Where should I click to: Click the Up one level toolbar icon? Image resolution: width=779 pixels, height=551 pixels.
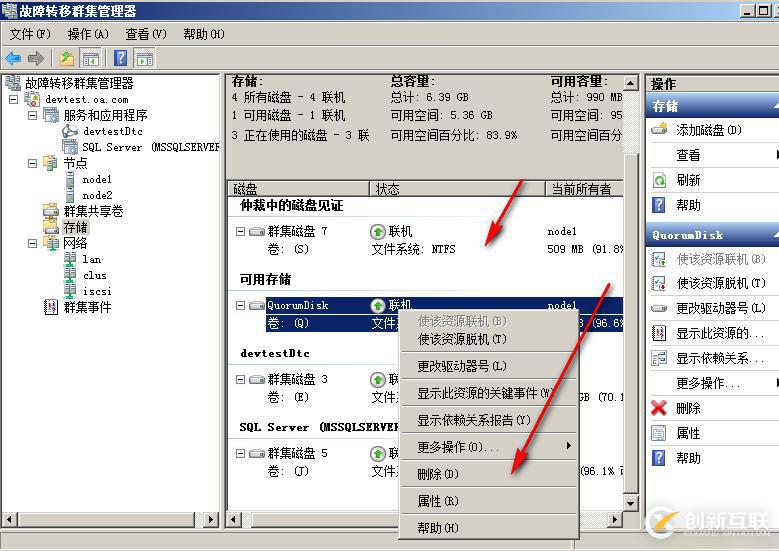[67, 59]
